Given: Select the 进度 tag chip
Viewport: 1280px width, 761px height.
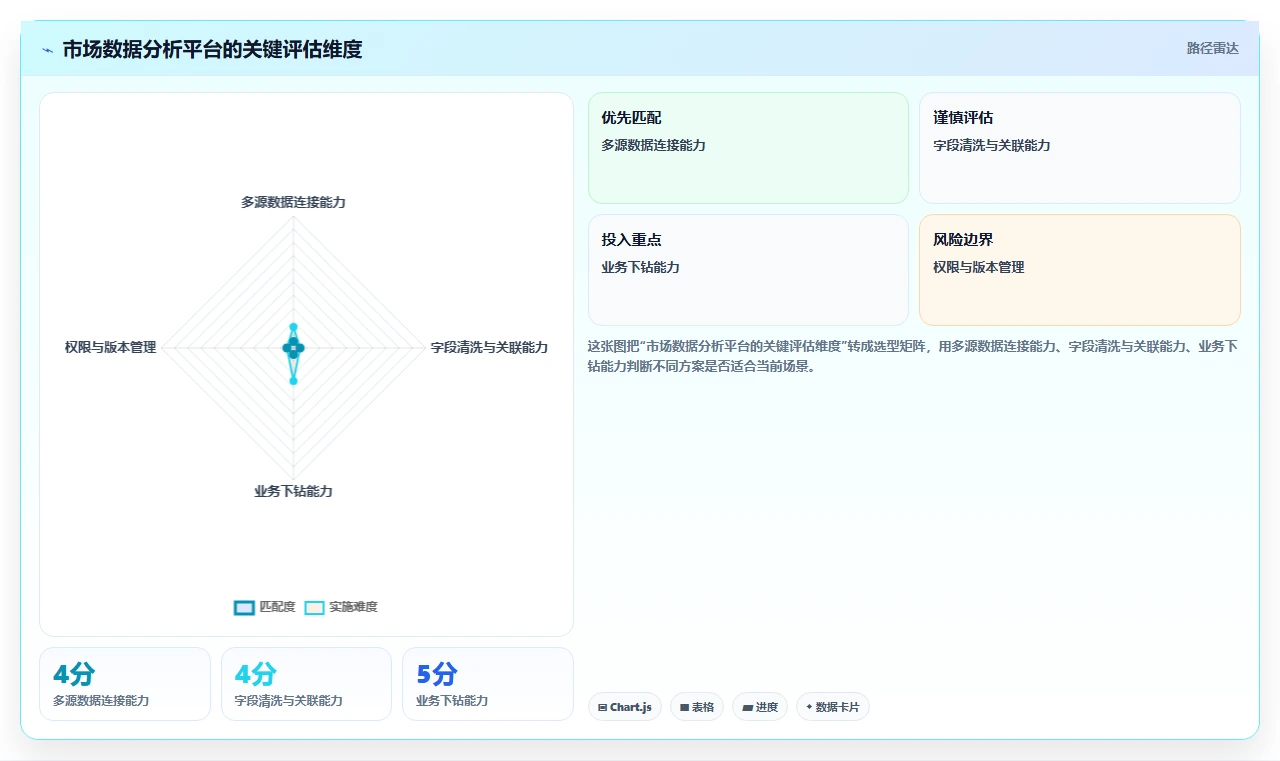Looking at the screenshot, I should click(x=760, y=707).
